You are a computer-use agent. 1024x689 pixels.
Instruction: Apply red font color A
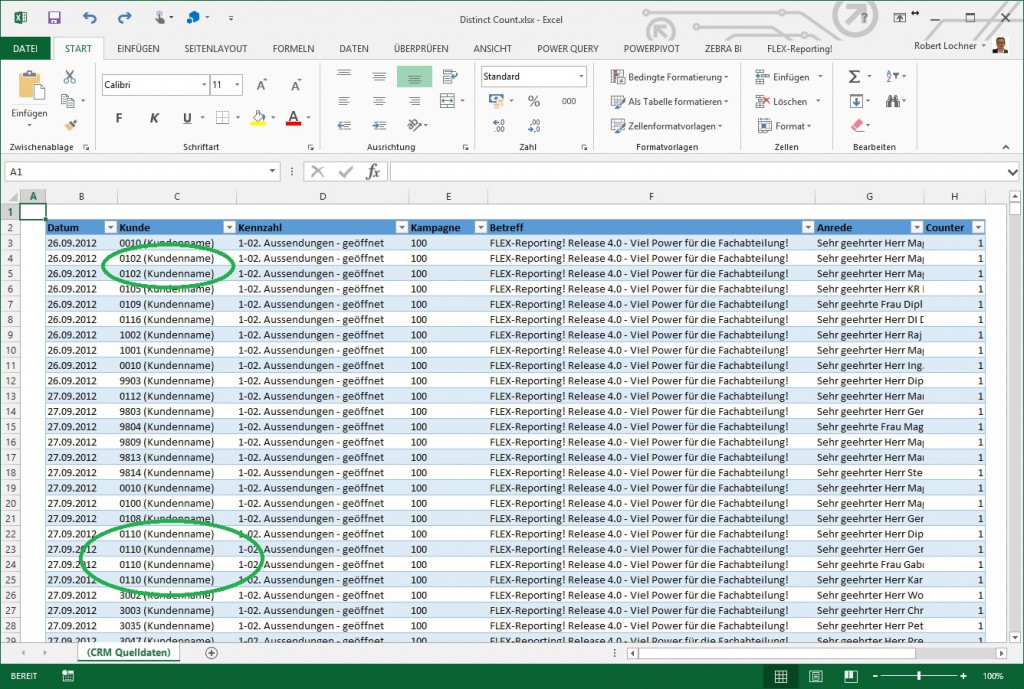(x=293, y=118)
